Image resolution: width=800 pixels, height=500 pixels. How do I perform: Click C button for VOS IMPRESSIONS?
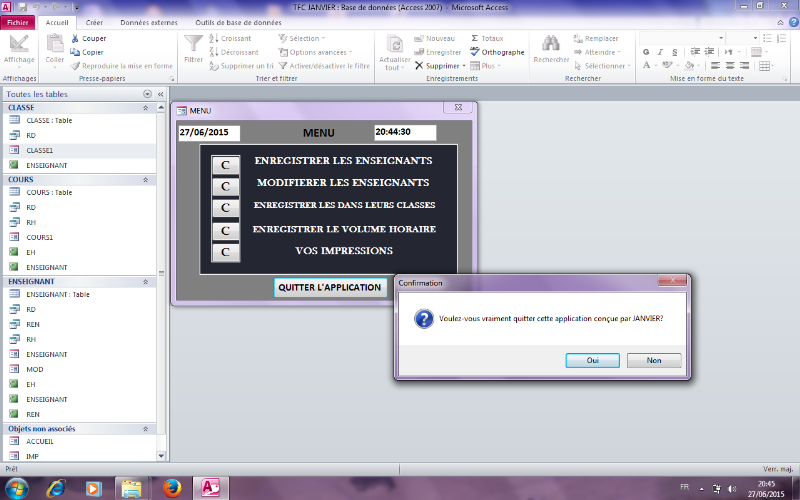[x=225, y=253]
